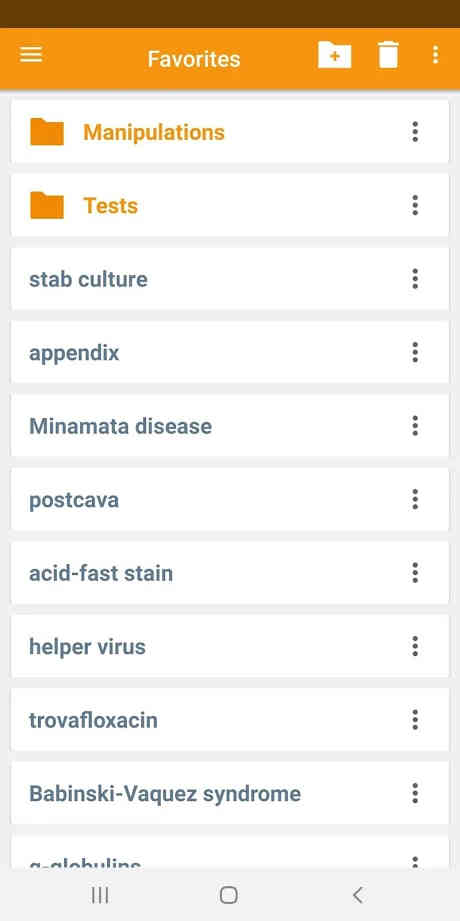The image size is (460, 921).
Task: Open options for Manipulations folder
Action: [415, 132]
